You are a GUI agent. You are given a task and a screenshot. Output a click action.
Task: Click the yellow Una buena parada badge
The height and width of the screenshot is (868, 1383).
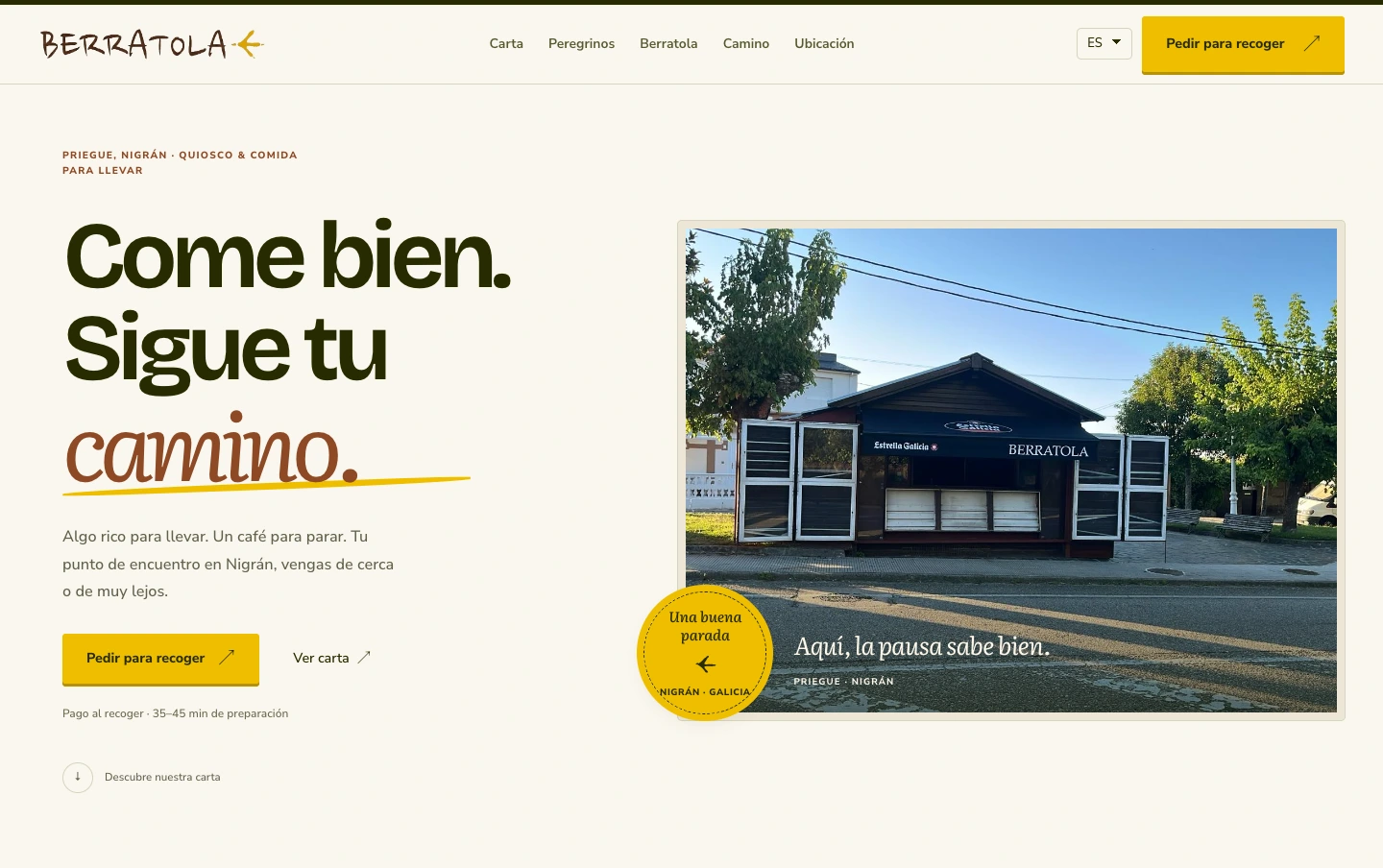pyautogui.click(x=705, y=653)
